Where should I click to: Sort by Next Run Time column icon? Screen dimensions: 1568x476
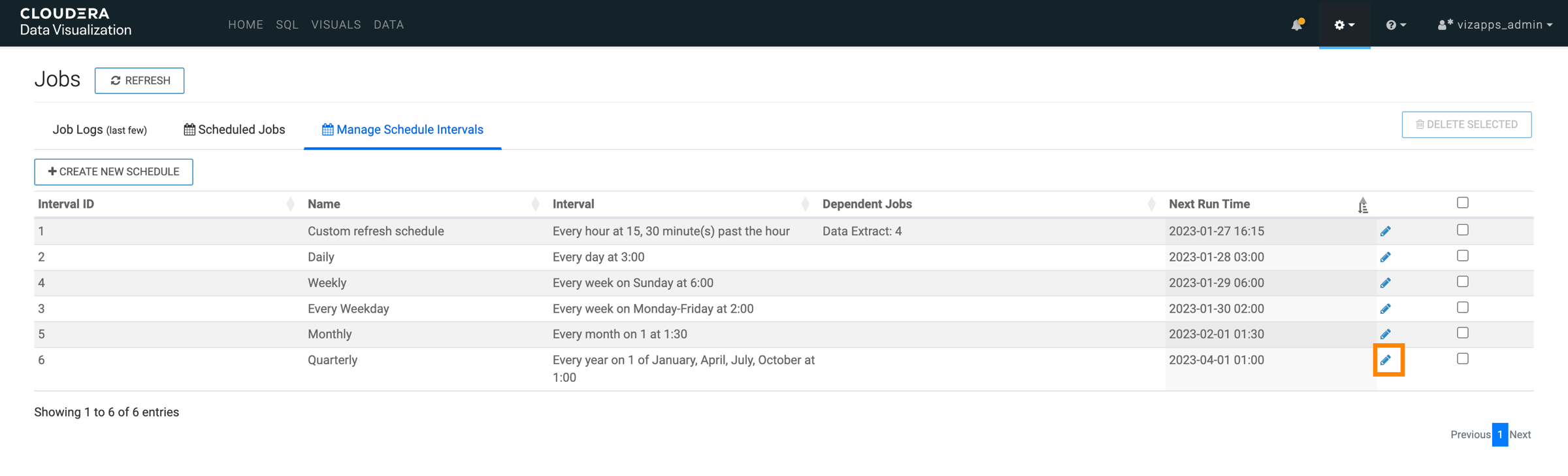[1362, 205]
